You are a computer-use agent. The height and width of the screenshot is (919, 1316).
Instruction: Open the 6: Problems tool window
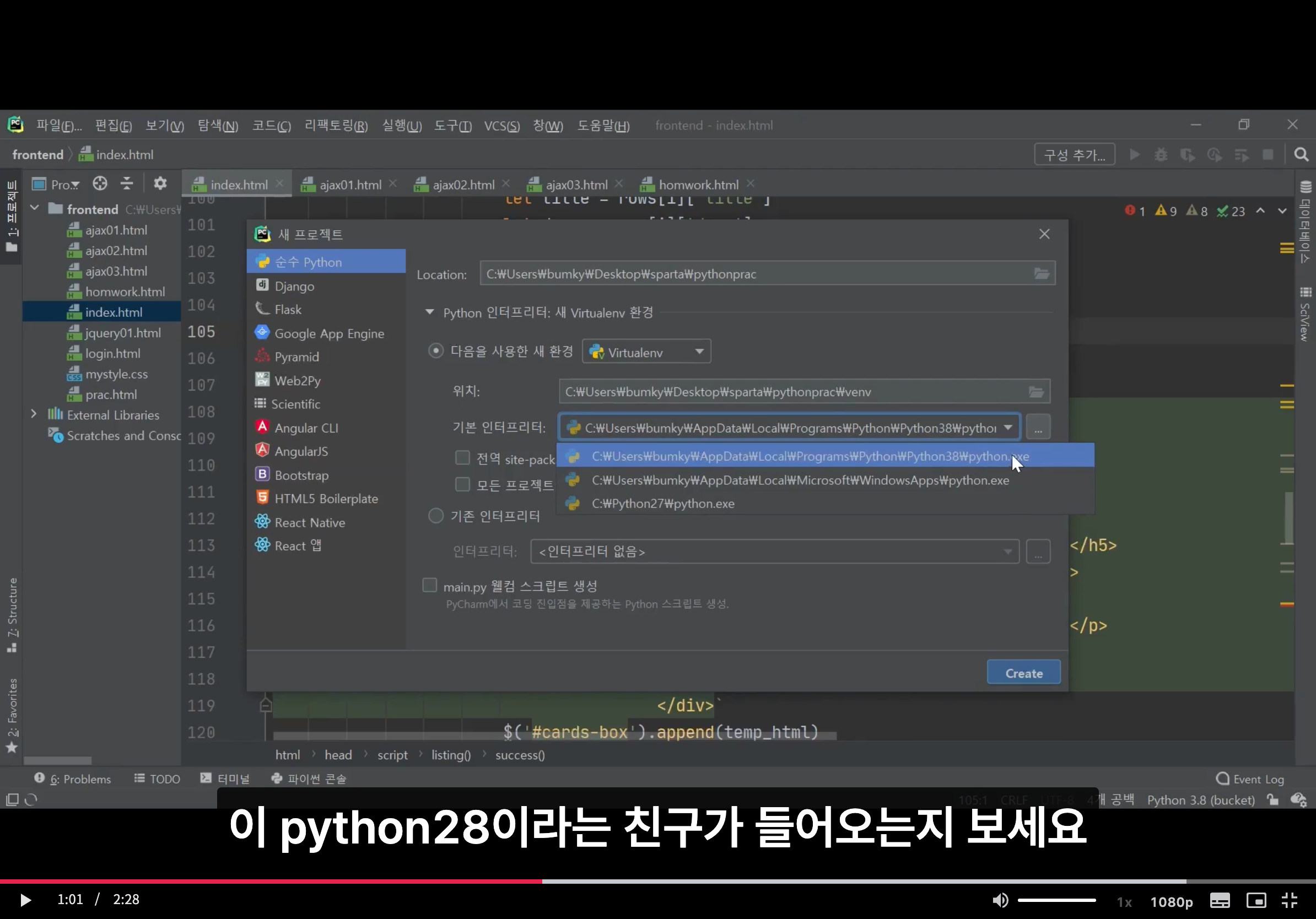[x=73, y=779]
